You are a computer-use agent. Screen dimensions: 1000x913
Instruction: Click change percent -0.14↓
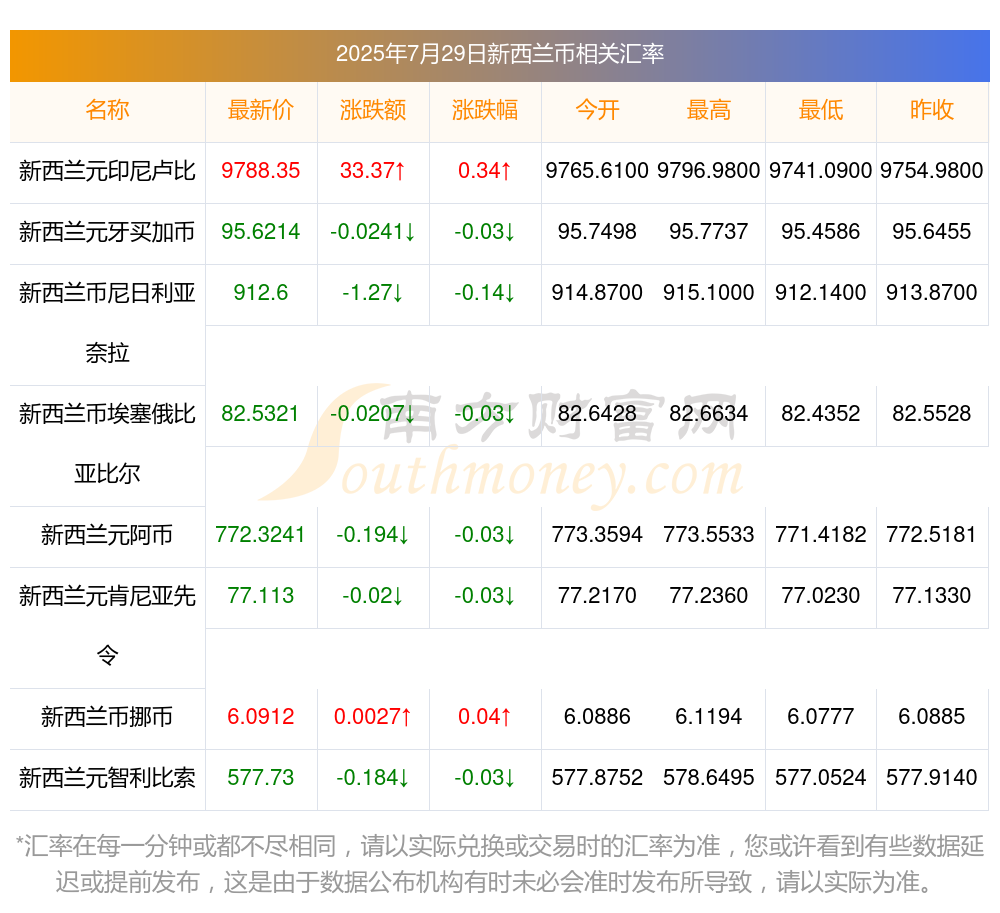click(485, 293)
